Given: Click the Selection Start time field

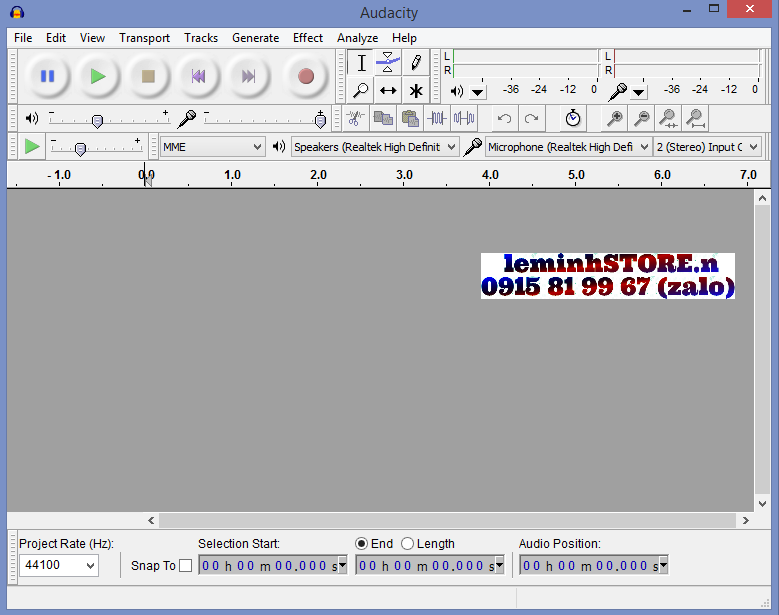Looking at the screenshot, I should click(272, 565).
